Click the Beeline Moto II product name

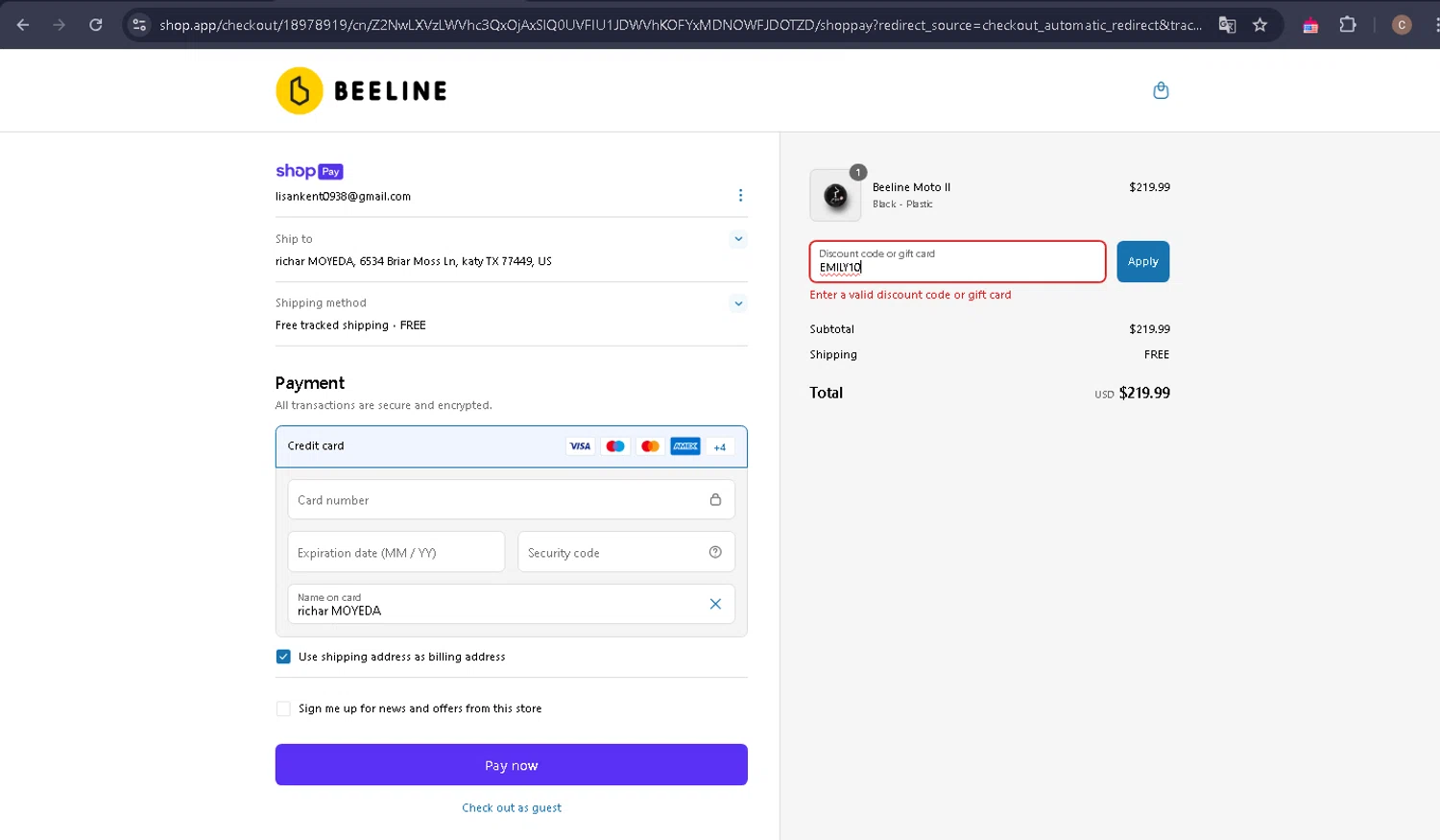click(x=911, y=187)
